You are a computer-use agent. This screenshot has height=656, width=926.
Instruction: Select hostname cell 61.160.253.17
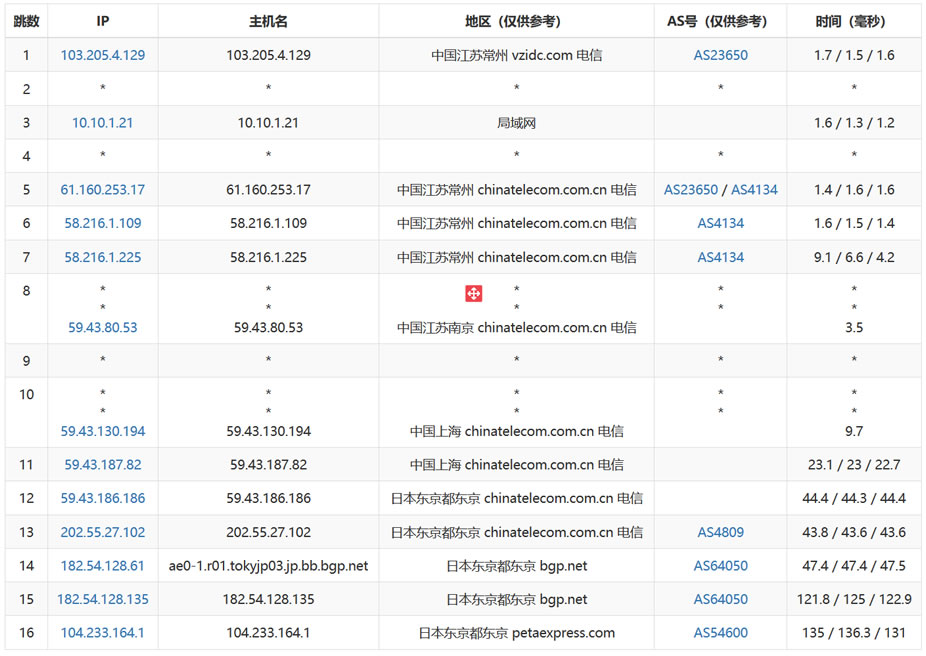(268, 190)
